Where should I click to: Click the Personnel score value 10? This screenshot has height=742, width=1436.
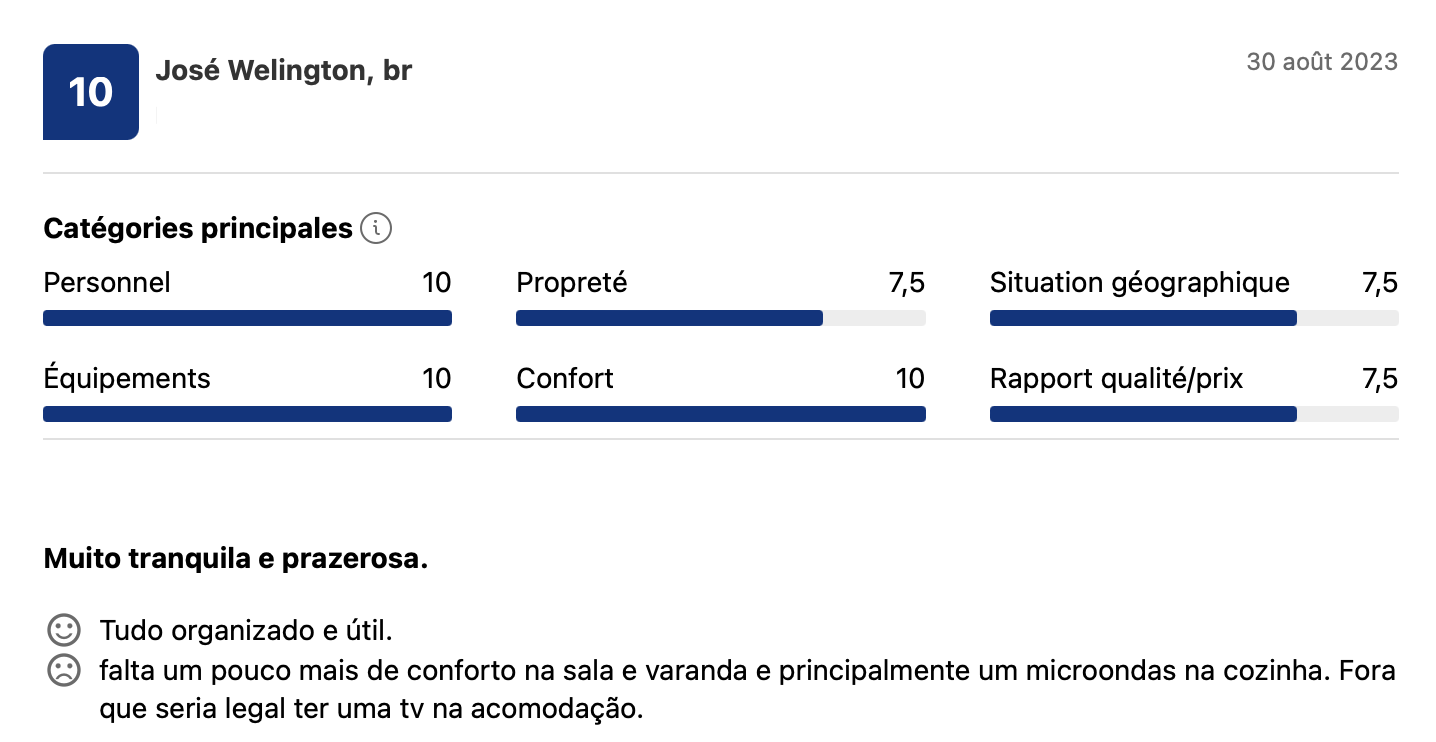(x=437, y=283)
